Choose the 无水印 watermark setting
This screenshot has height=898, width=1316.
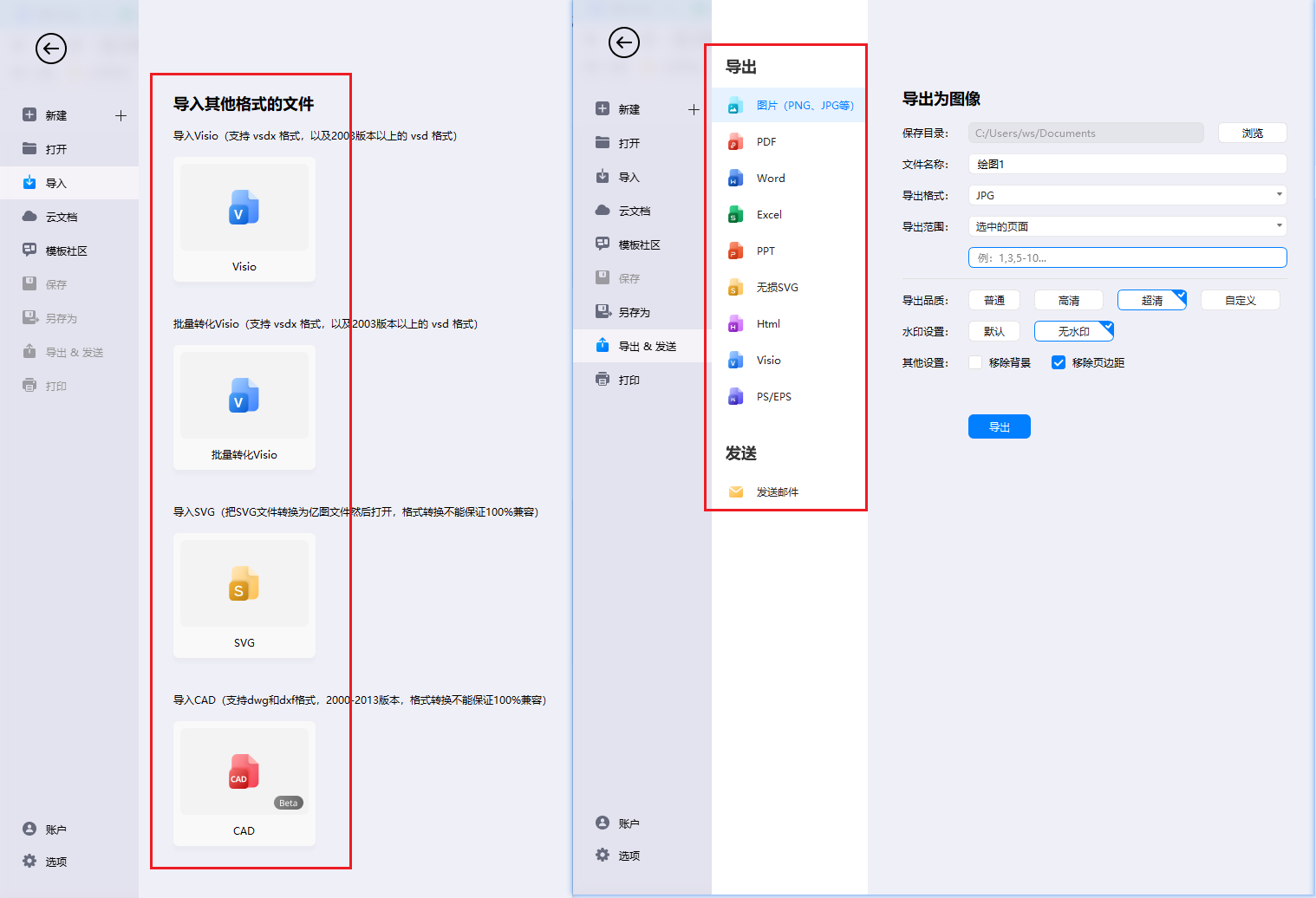pyautogui.click(x=1074, y=332)
